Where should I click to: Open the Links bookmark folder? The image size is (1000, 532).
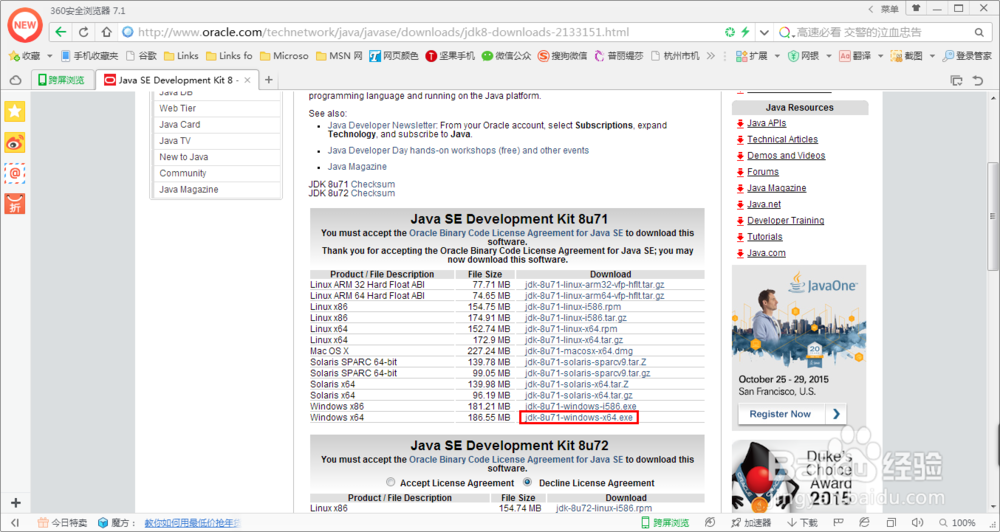(181, 56)
